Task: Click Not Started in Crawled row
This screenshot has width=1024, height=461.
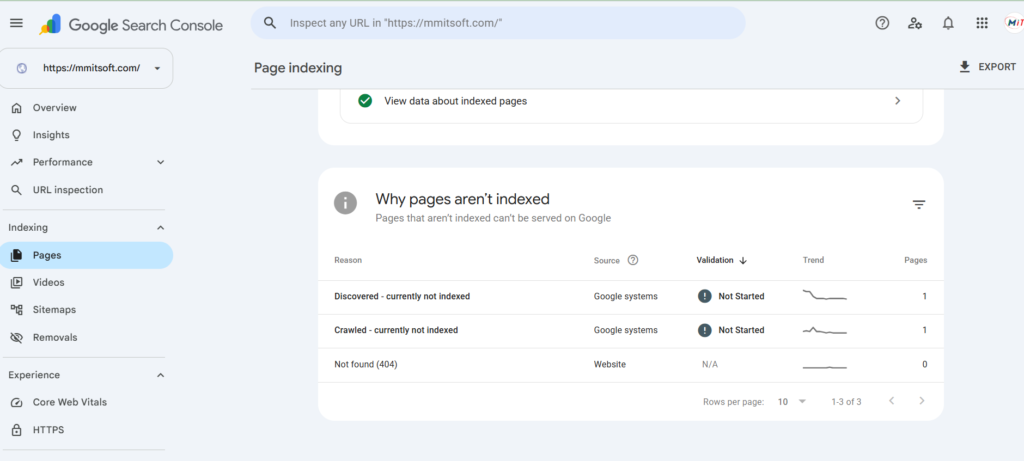Action: 741,330
